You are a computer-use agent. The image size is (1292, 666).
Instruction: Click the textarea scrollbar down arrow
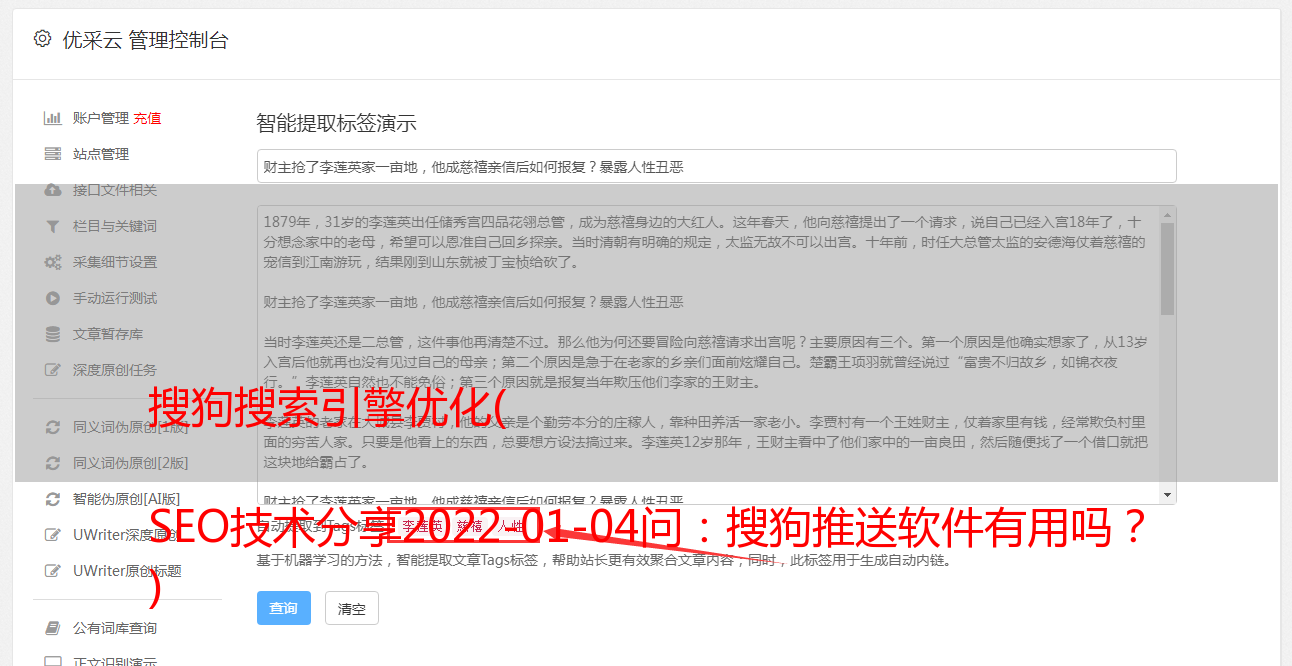[x=1167, y=495]
